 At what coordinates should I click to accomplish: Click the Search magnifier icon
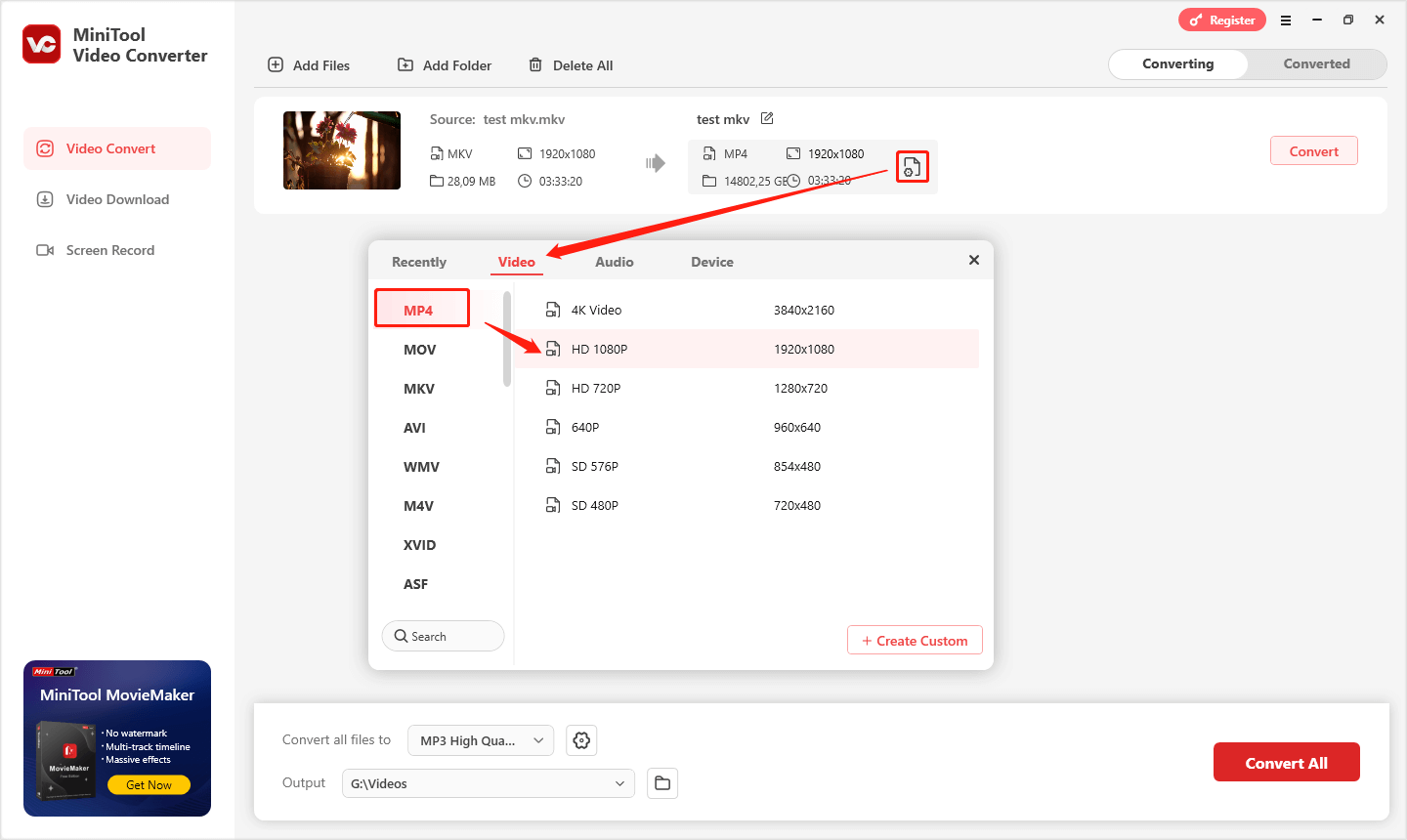(x=401, y=636)
